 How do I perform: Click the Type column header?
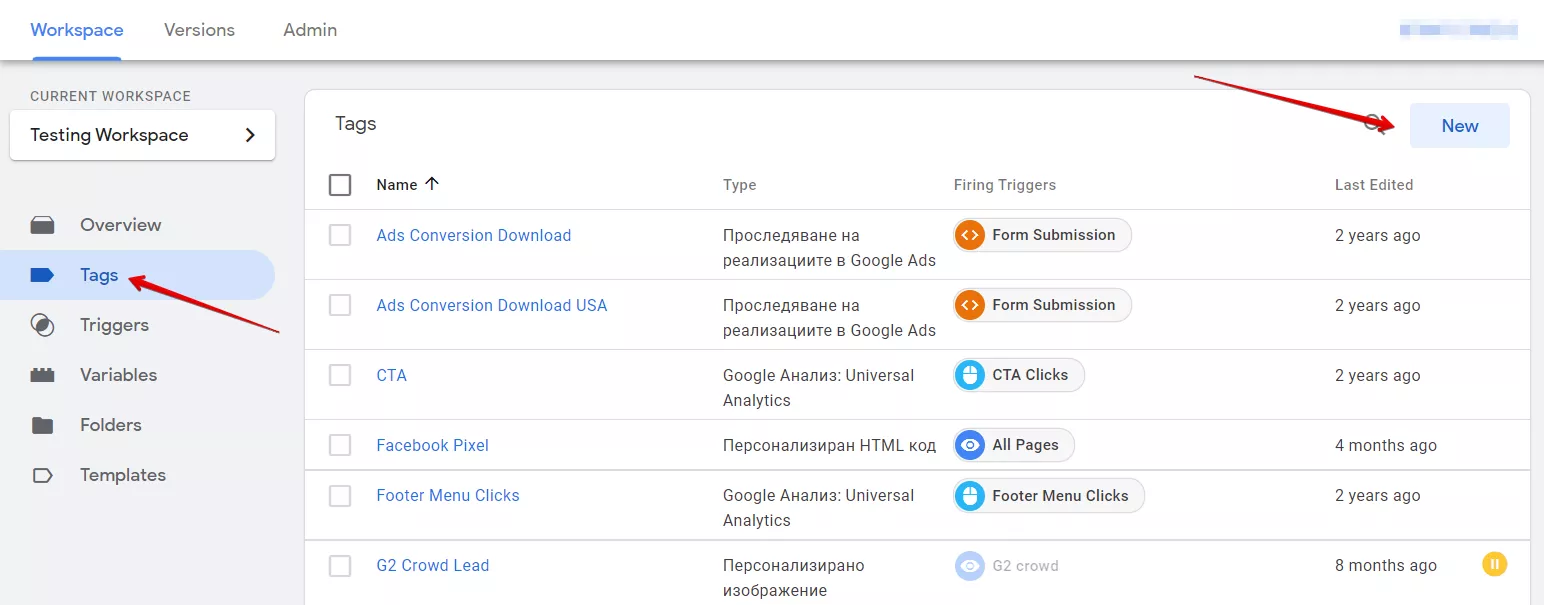click(740, 185)
